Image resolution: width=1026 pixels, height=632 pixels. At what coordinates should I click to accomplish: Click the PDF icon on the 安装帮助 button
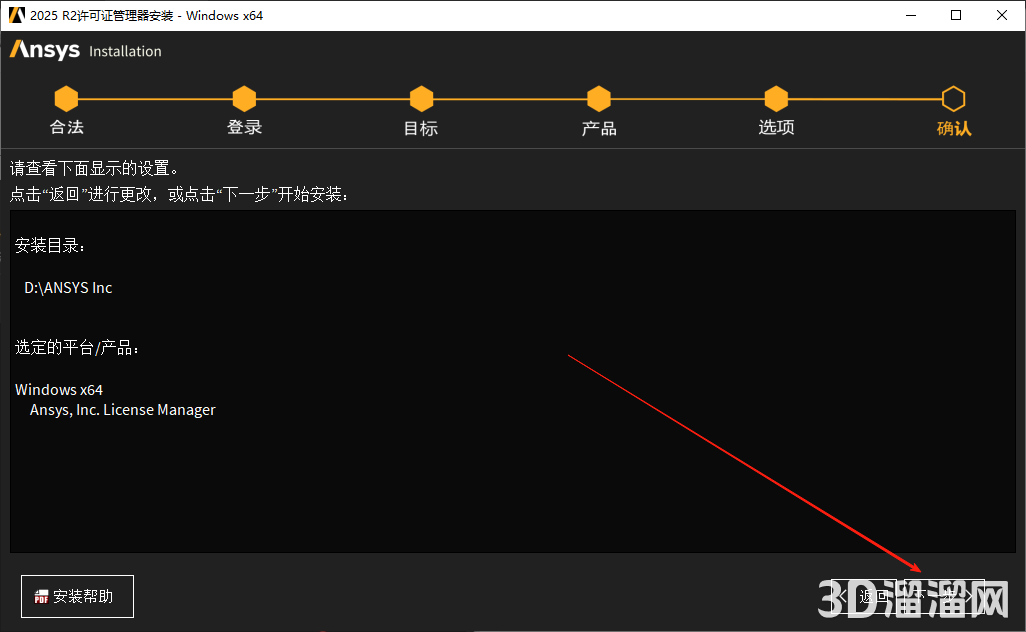click(40, 596)
